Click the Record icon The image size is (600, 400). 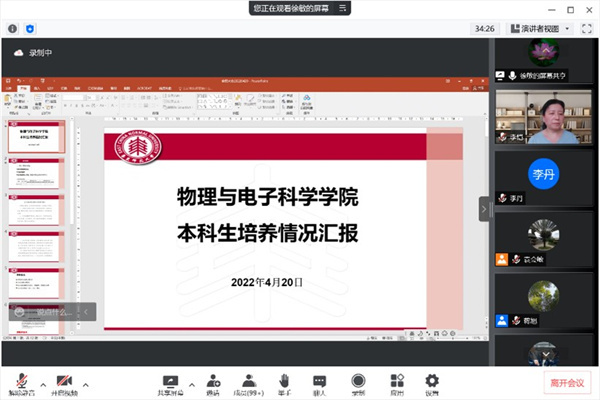tap(358, 382)
